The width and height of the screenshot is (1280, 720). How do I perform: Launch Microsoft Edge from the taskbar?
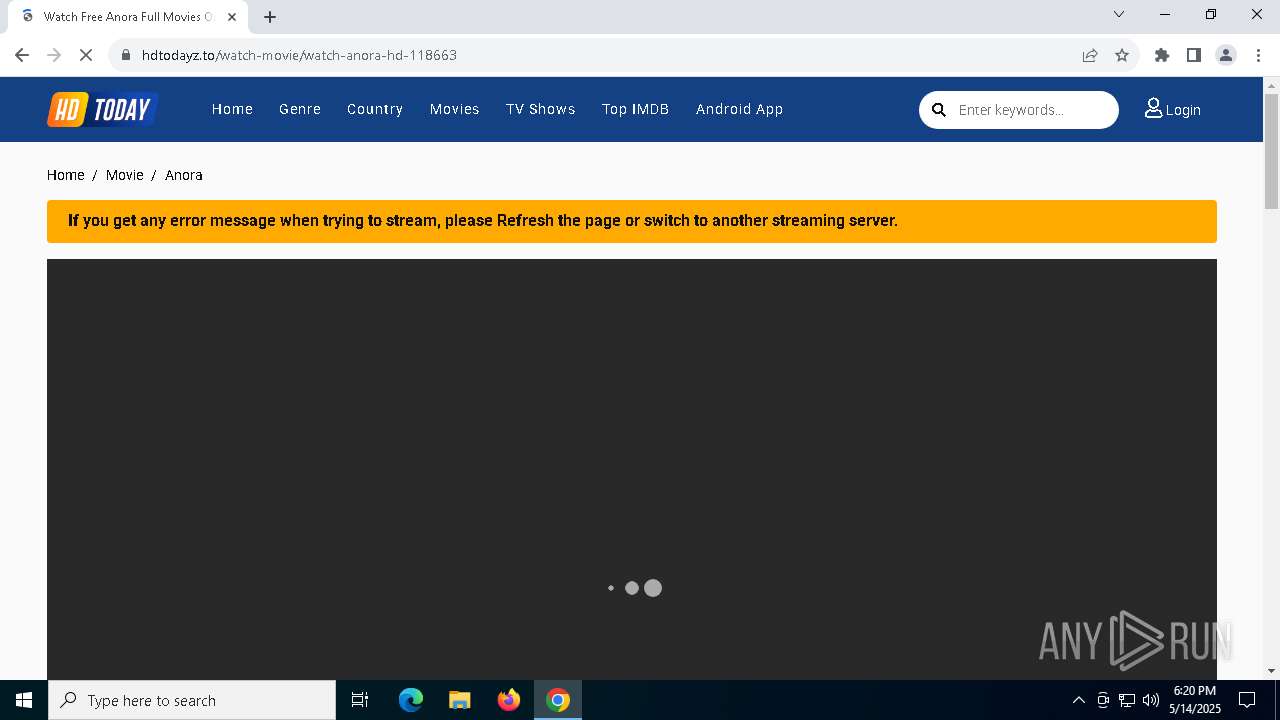pyautogui.click(x=411, y=700)
